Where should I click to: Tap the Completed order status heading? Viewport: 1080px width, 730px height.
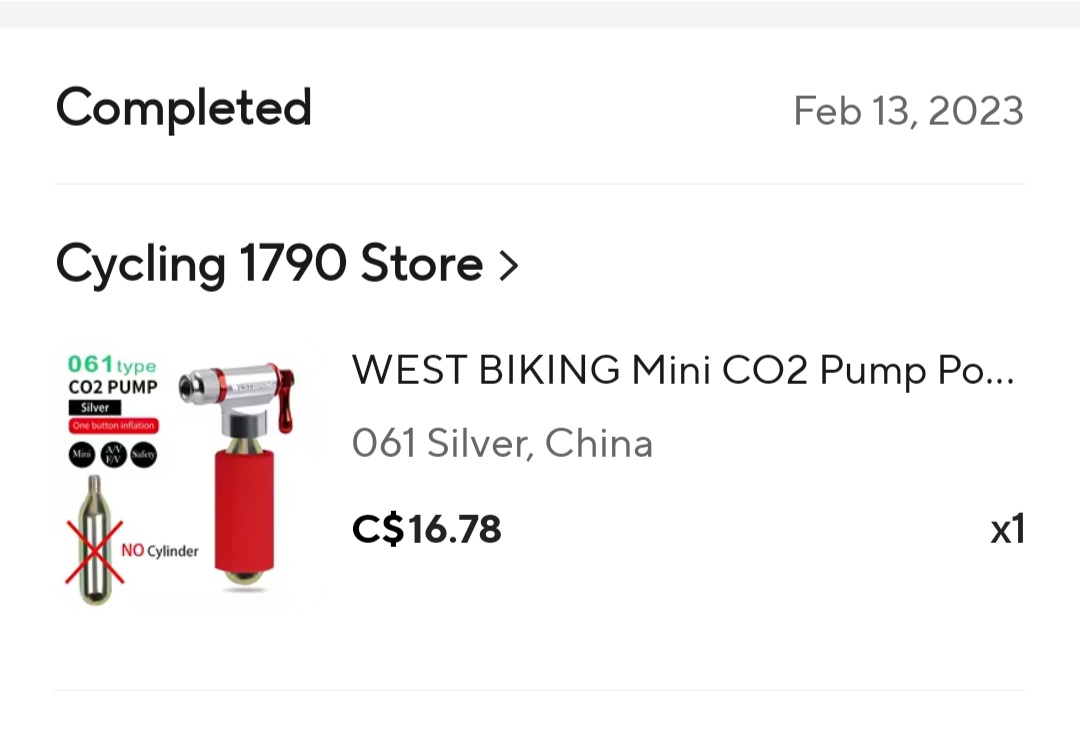tap(183, 108)
